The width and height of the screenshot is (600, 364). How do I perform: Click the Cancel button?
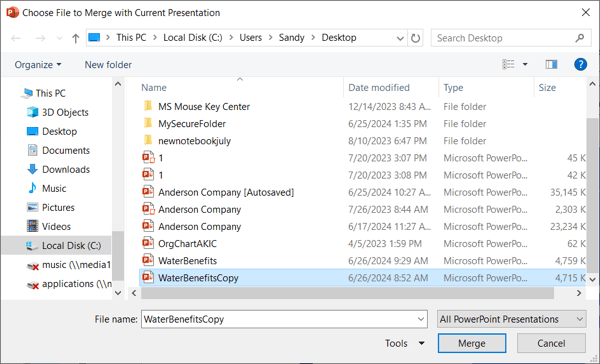pyautogui.click(x=551, y=343)
